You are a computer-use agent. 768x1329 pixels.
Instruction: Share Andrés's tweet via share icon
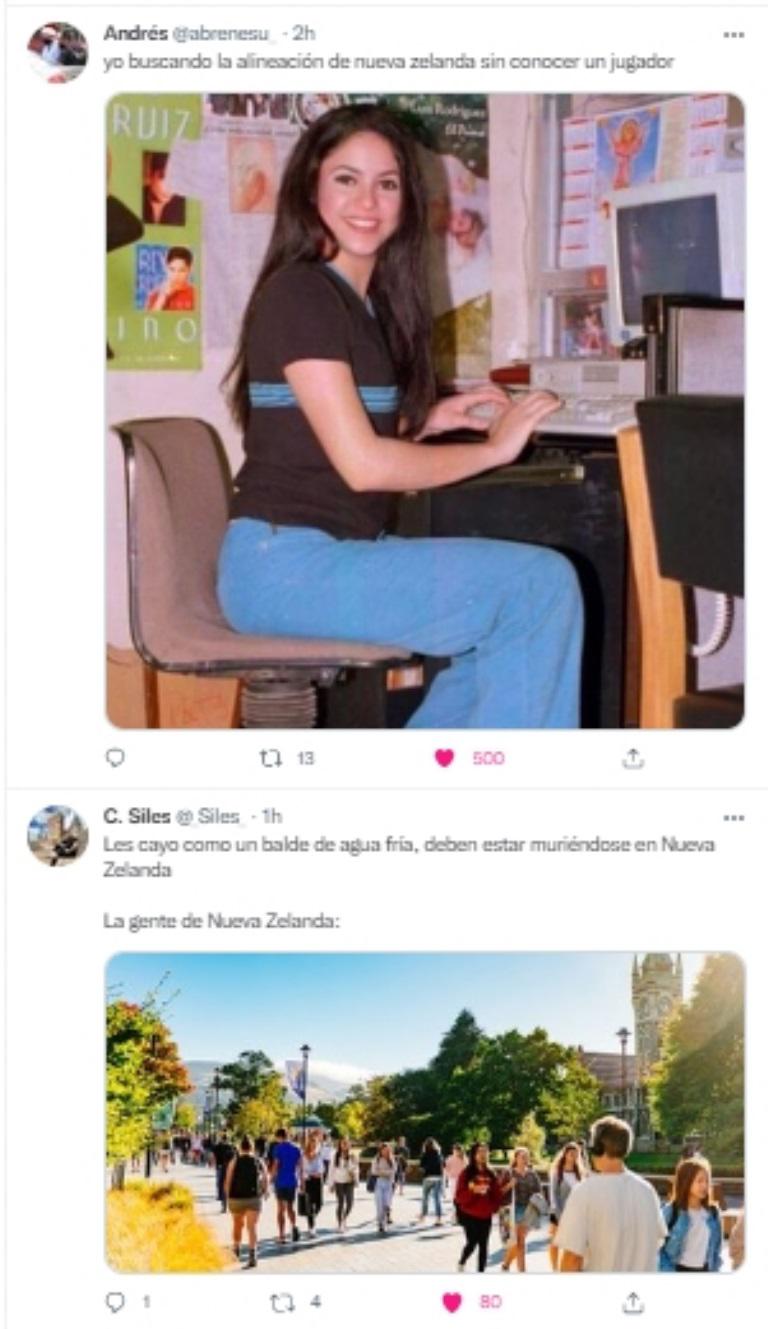coord(632,758)
